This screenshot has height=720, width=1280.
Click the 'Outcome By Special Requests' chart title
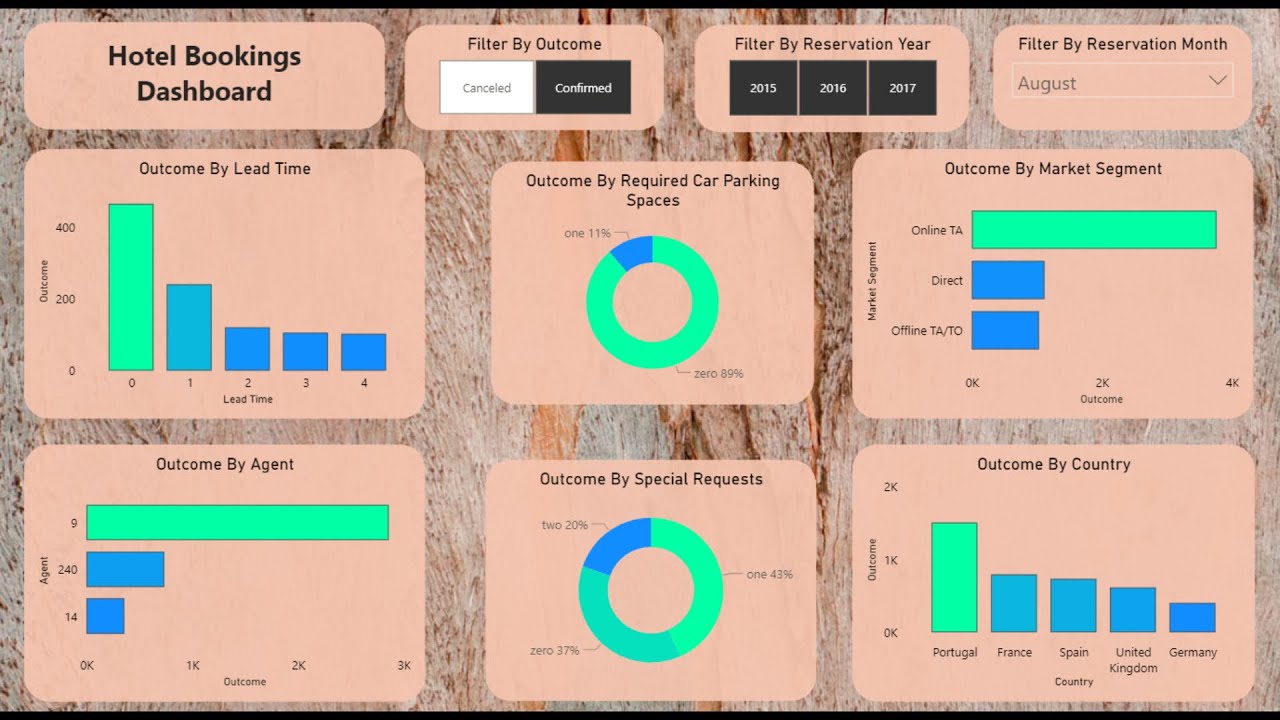[651, 479]
